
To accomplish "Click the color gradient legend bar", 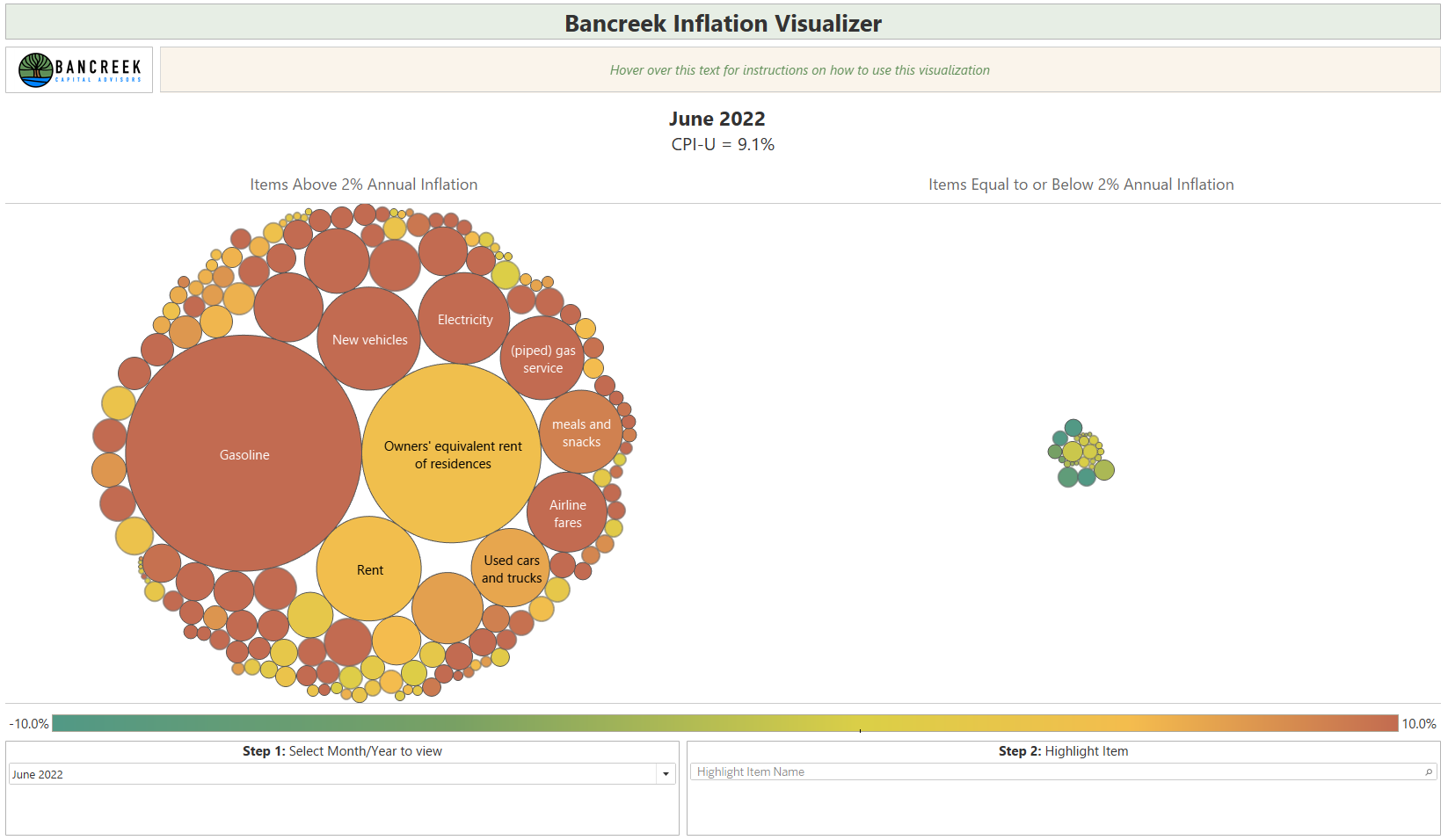I will 723,723.
